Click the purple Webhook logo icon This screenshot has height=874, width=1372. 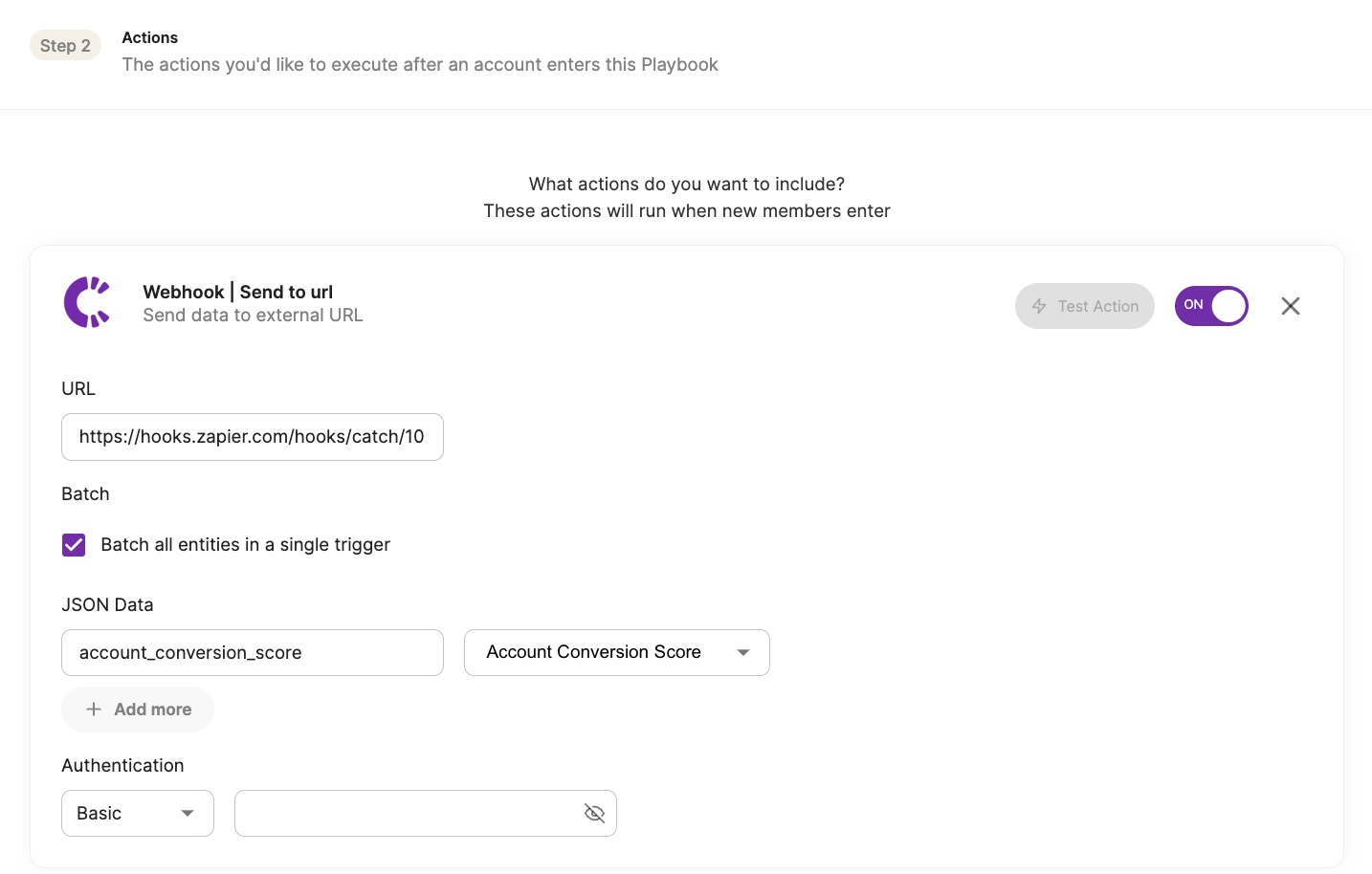coord(87,302)
